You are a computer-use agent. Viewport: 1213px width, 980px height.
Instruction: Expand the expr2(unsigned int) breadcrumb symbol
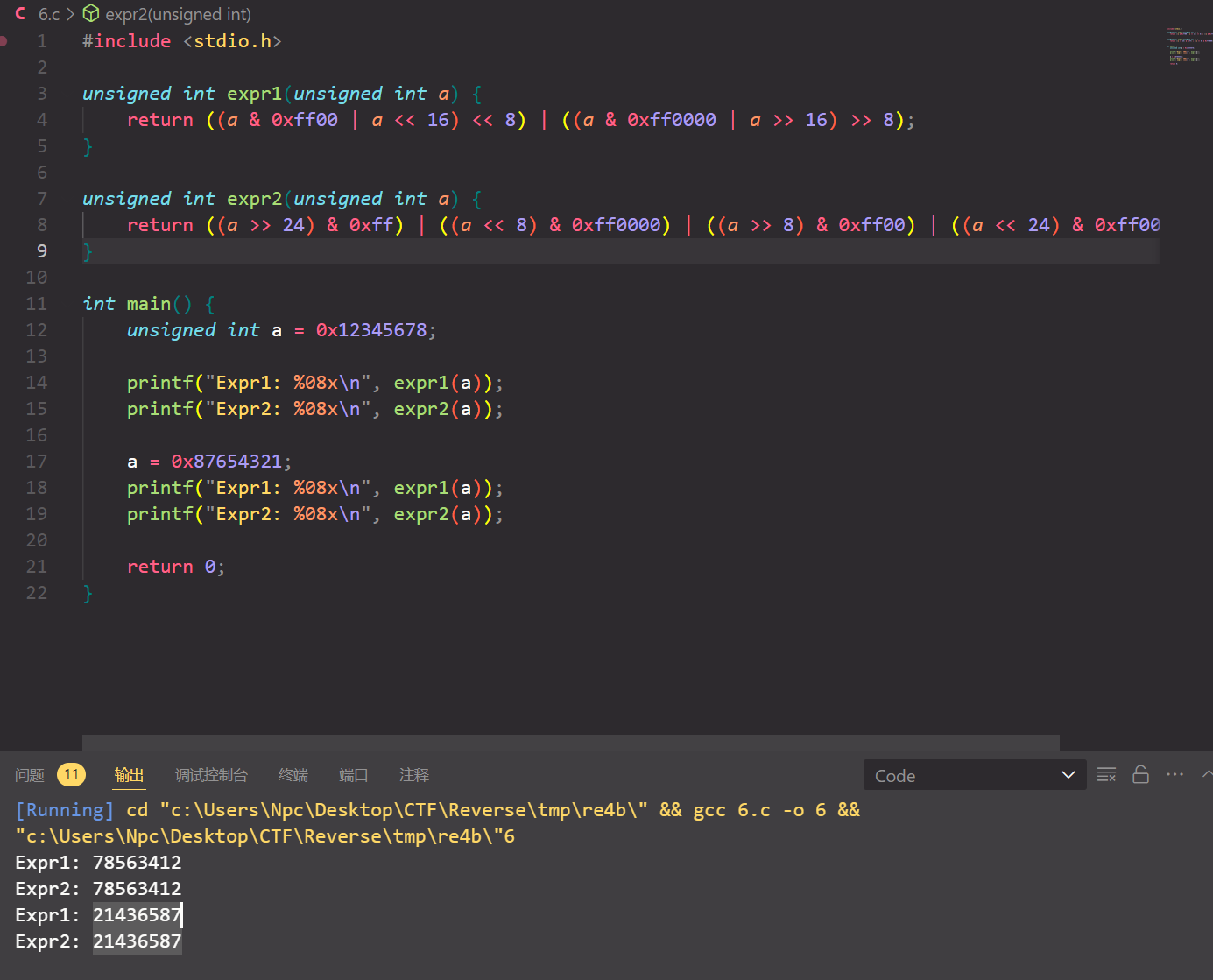[178, 14]
